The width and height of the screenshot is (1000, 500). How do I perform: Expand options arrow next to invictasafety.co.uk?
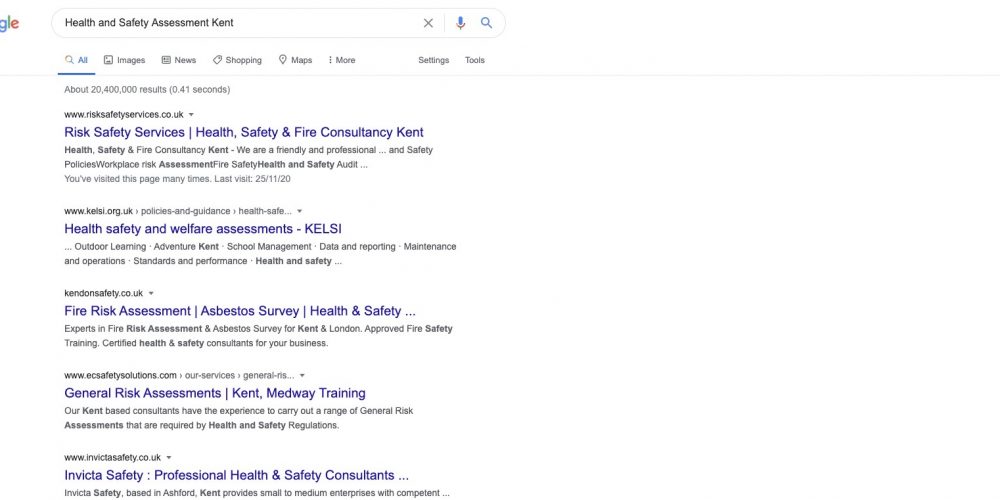(x=169, y=458)
